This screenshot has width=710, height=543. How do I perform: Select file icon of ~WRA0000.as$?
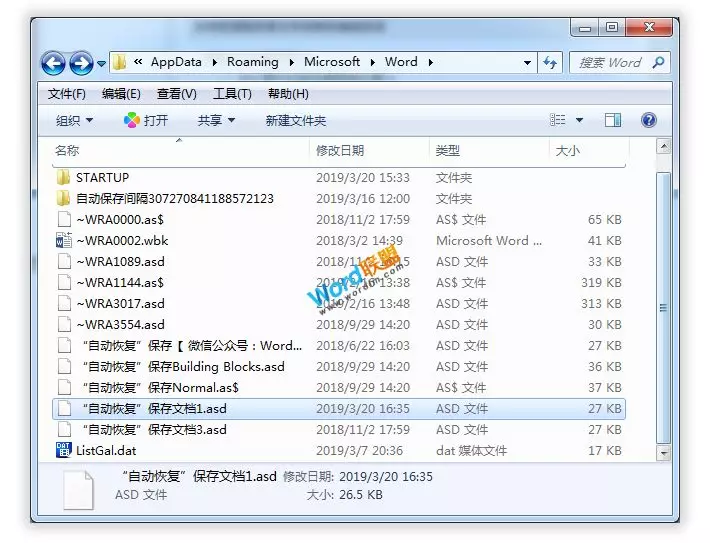(64, 220)
